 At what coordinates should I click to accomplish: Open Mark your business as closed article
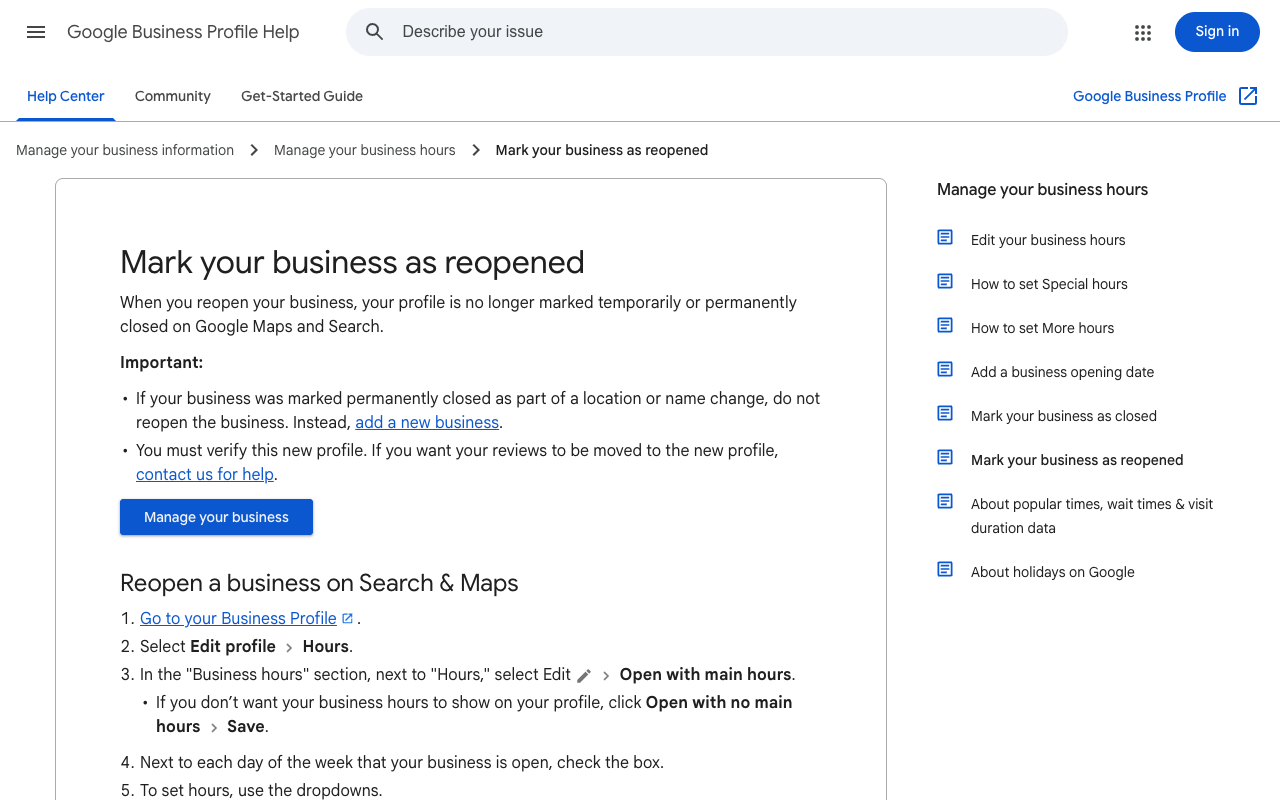pyautogui.click(x=1064, y=416)
